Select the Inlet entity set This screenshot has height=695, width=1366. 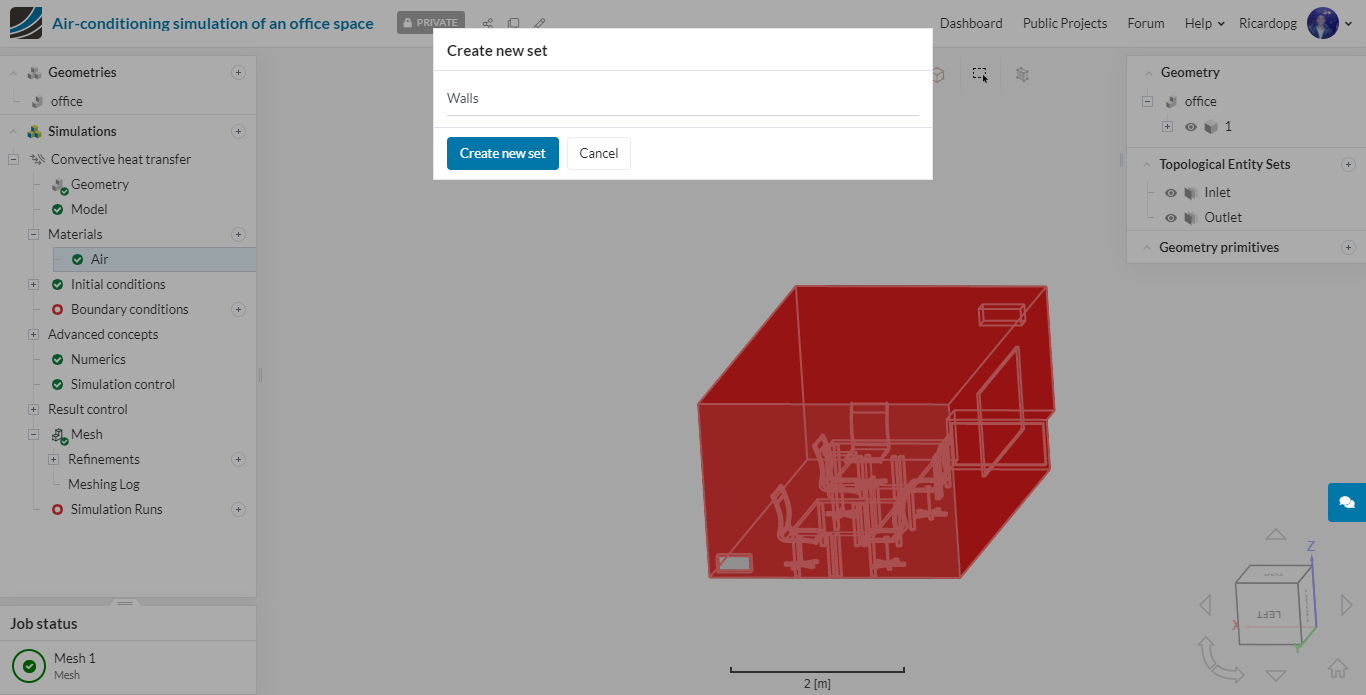point(1217,192)
